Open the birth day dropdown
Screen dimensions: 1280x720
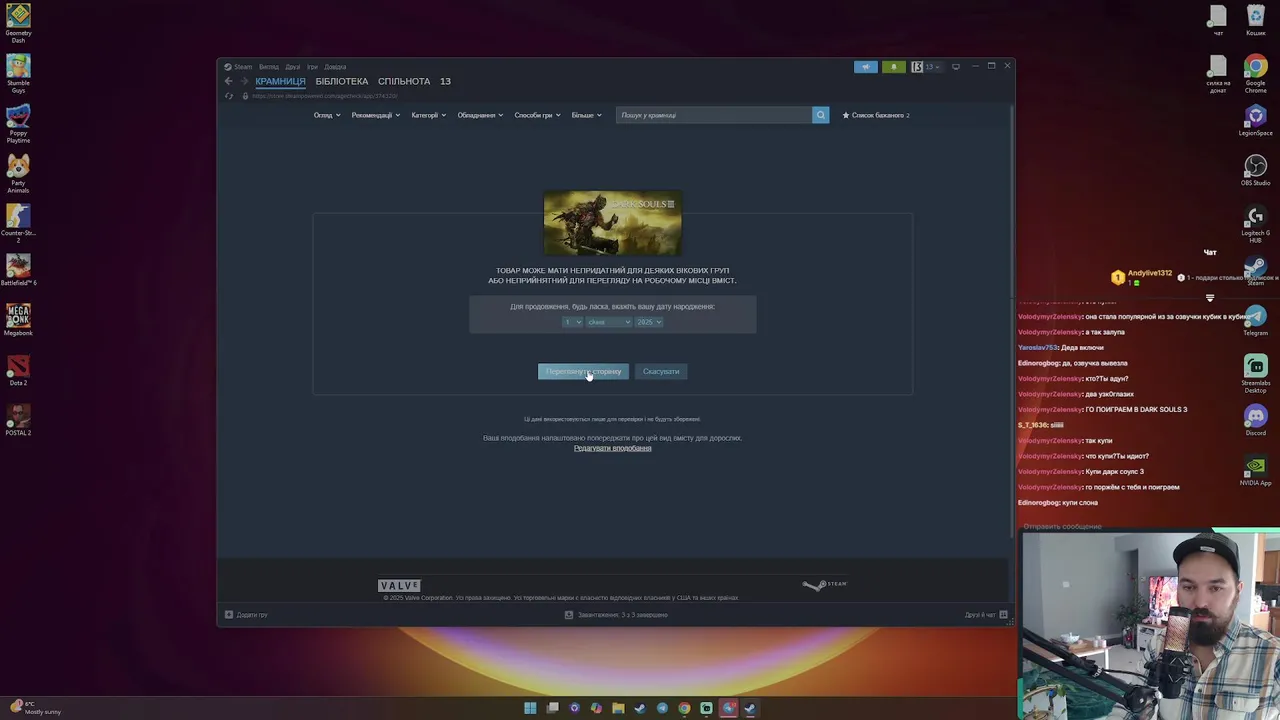(572, 322)
